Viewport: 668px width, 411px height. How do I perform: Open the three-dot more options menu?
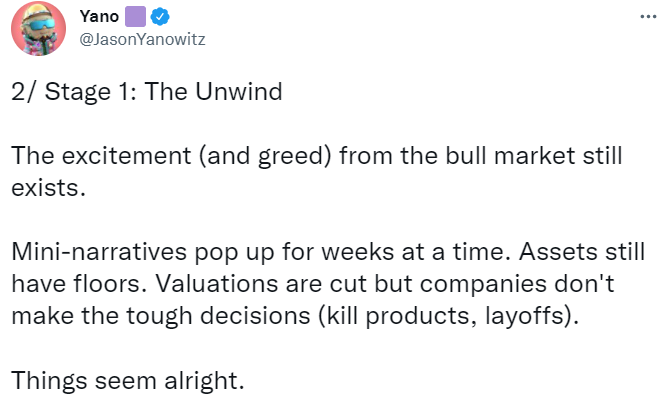point(648,20)
